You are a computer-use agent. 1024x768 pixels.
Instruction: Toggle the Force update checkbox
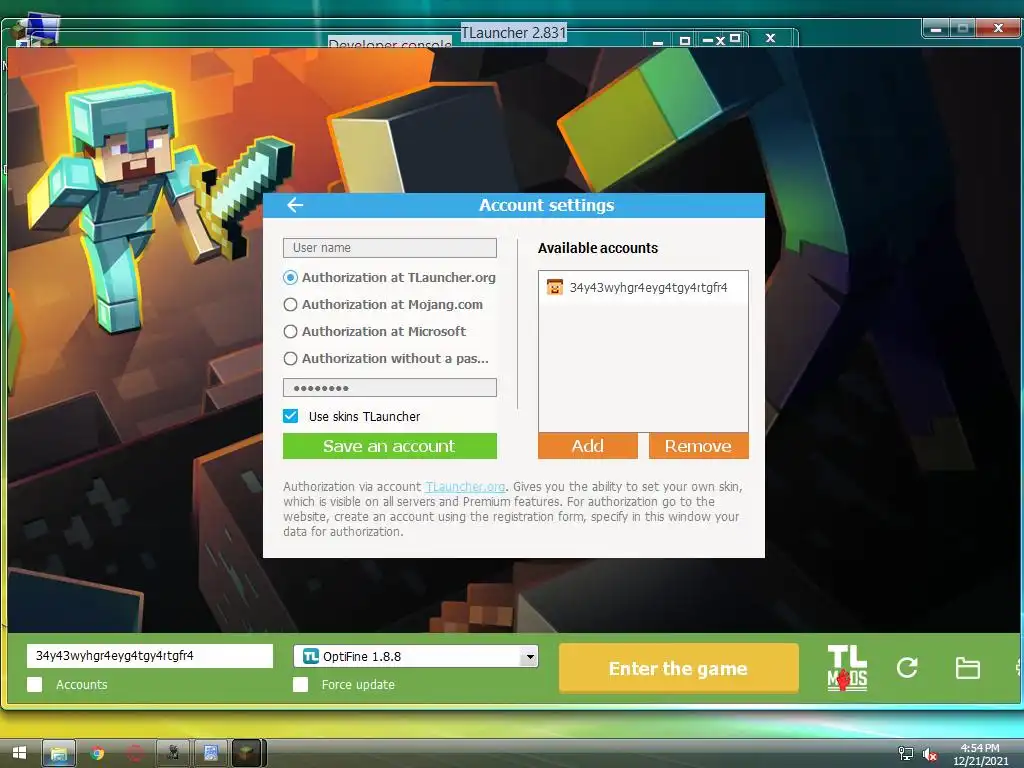point(300,684)
